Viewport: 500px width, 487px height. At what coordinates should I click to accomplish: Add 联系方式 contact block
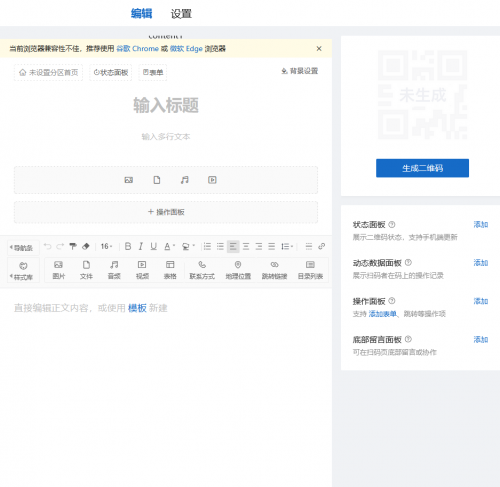(202, 270)
